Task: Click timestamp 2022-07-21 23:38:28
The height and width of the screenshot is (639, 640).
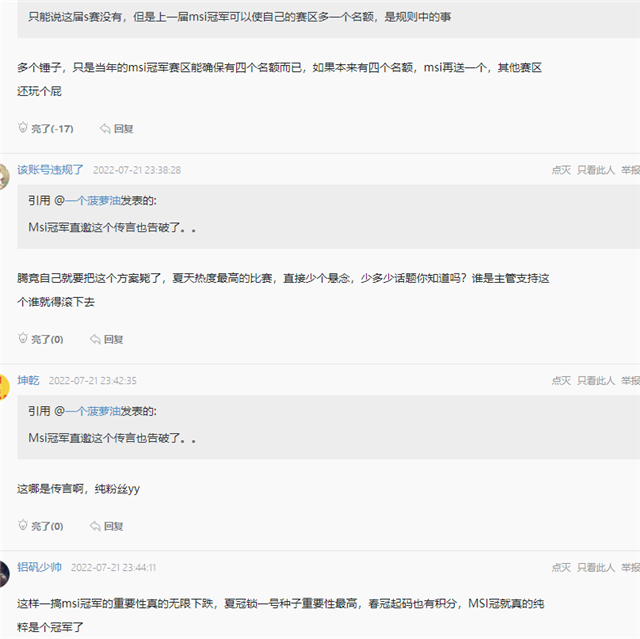Action: click(x=137, y=171)
